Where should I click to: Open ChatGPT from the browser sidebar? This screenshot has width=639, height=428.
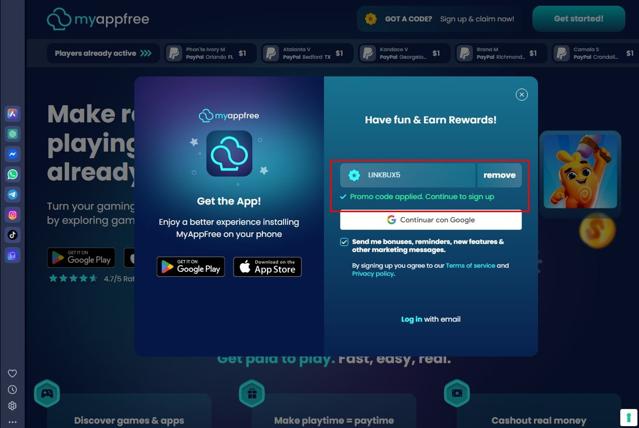click(12, 134)
